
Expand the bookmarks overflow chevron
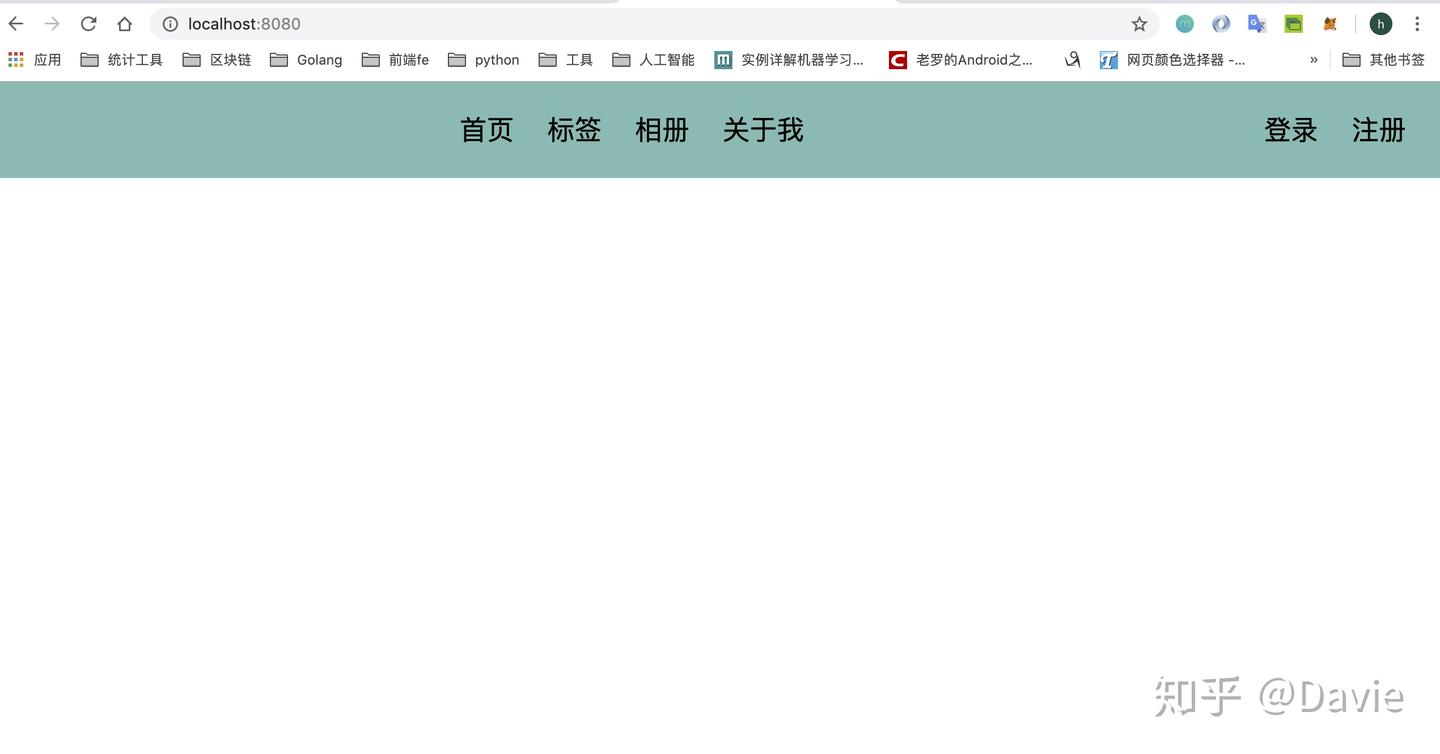[x=1313, y=60]
